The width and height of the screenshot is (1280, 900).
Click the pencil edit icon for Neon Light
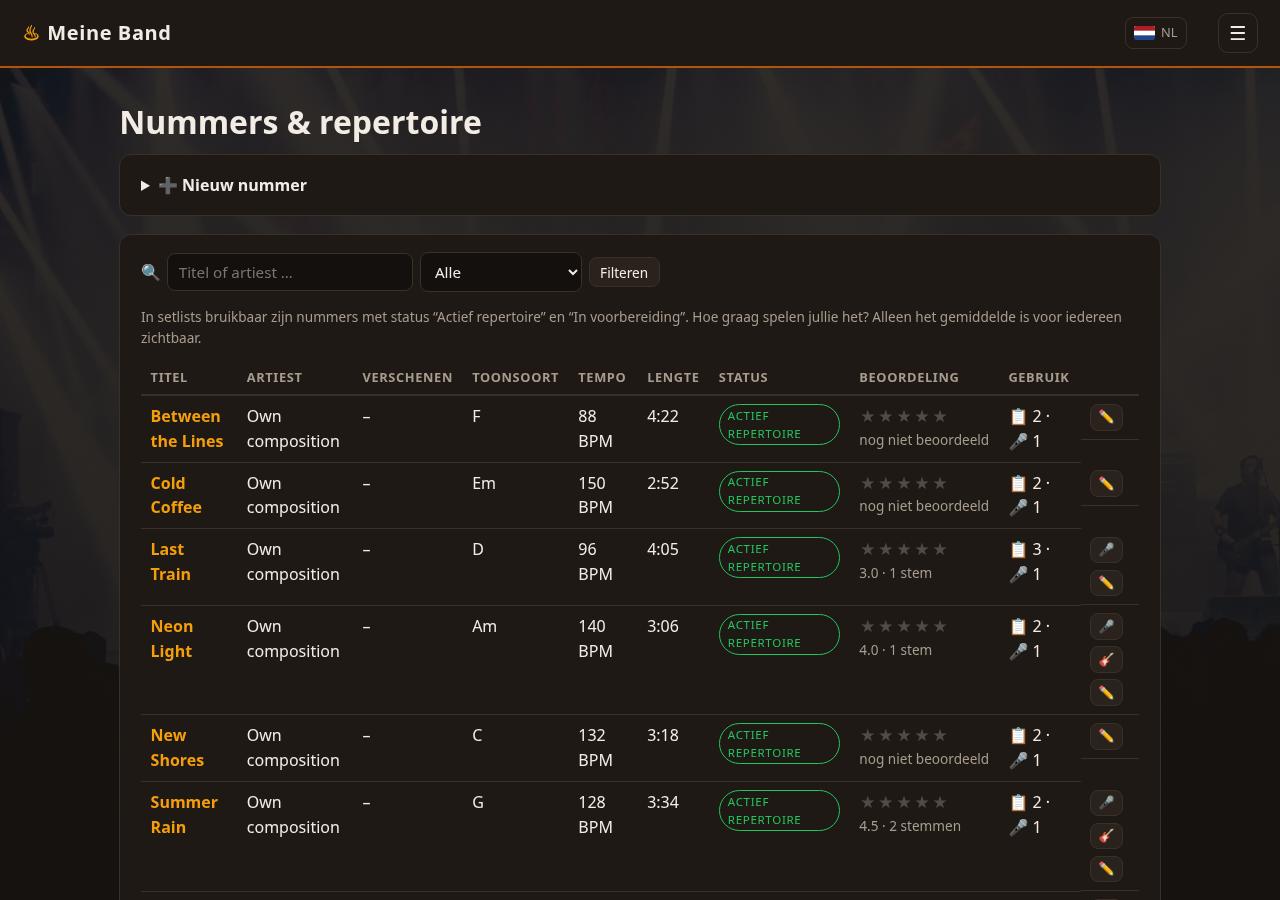point(1106,693)
